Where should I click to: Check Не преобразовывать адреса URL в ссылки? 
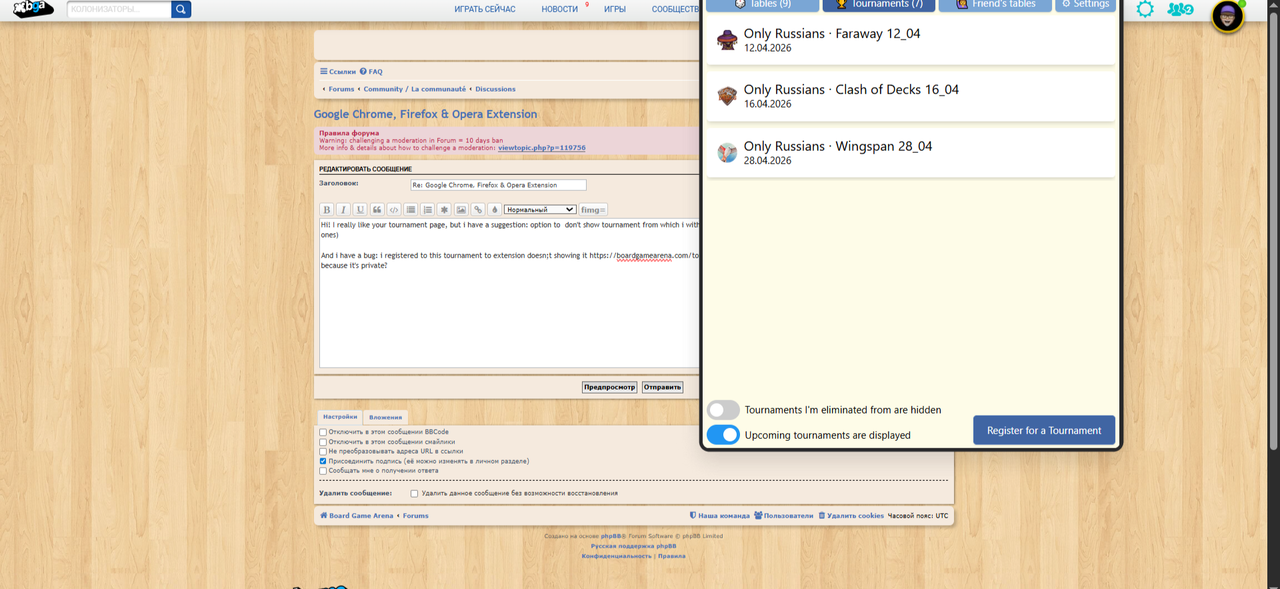click(x=323, y=451)
